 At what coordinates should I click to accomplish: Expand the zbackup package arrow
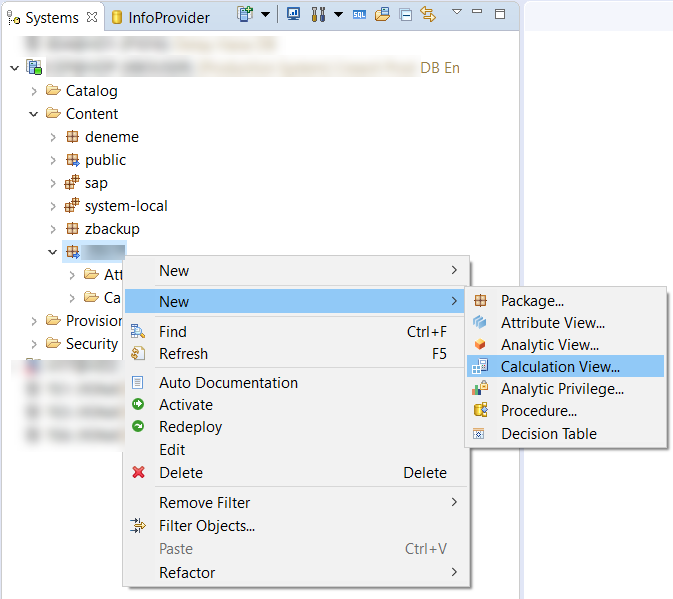[53, 230]
